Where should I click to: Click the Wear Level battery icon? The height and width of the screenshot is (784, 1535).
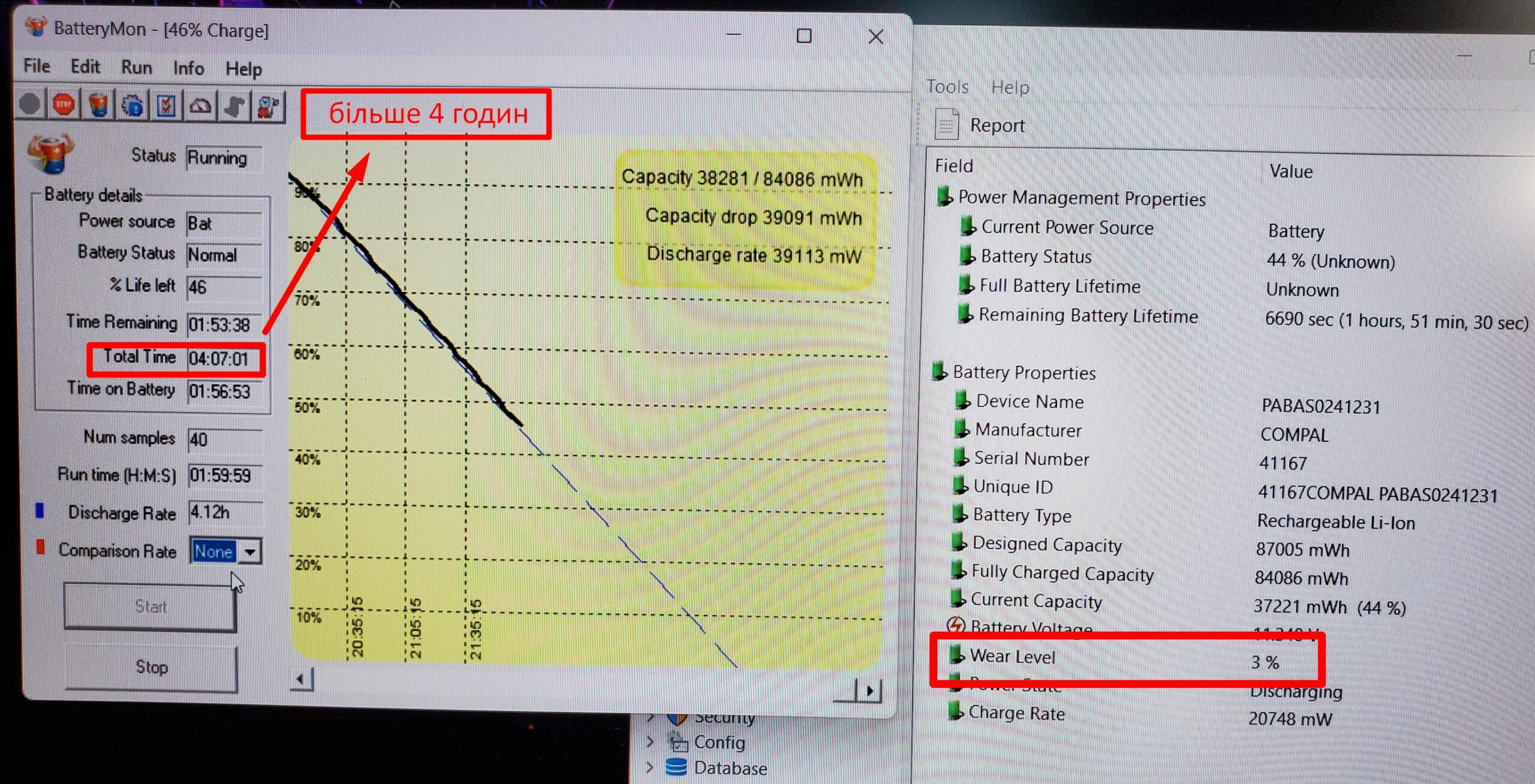coord(957,655)
